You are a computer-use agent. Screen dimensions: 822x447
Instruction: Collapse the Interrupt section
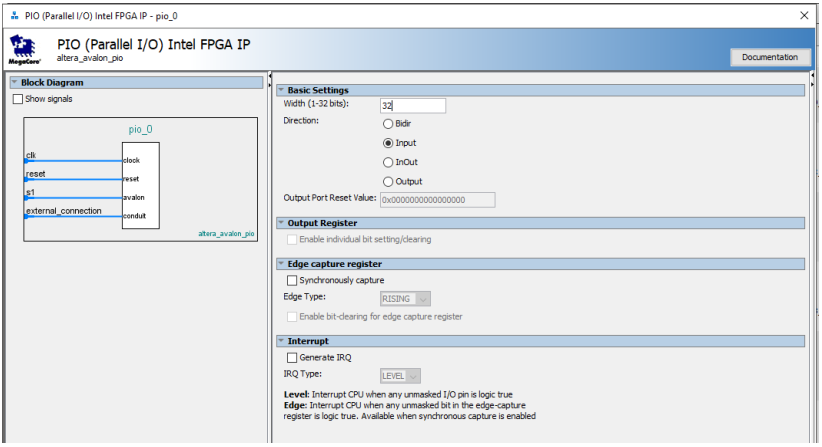click(x=281, y=341)
